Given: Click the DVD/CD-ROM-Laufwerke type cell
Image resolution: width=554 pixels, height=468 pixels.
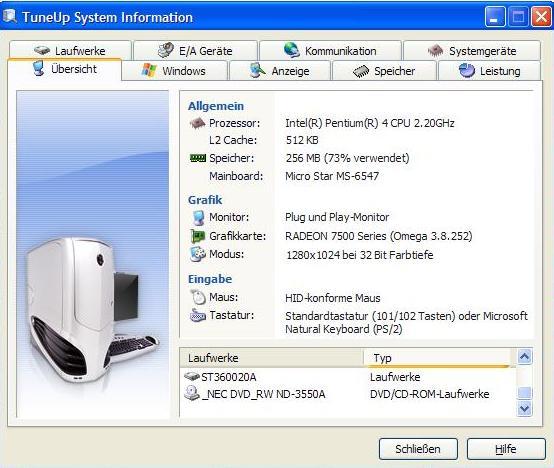Looking at the screenshot, I should tap(430, 394).
